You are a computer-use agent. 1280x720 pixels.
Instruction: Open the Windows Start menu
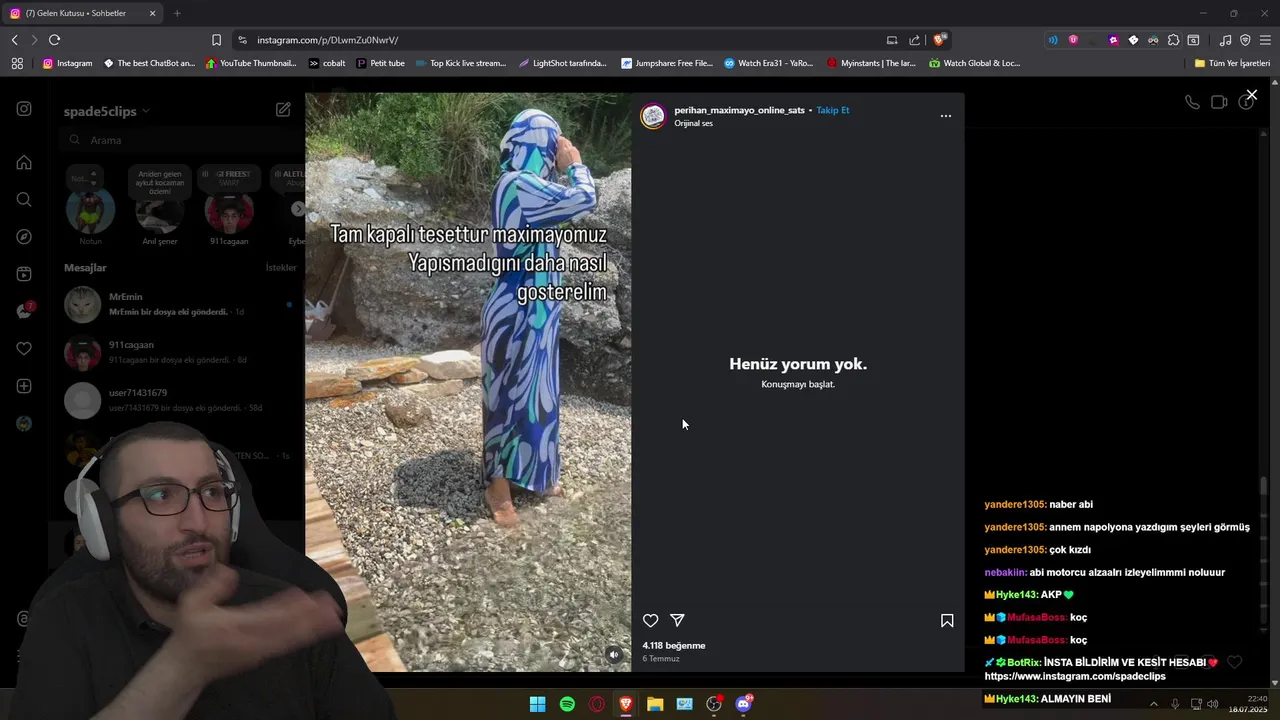click(x=537, y=704)
